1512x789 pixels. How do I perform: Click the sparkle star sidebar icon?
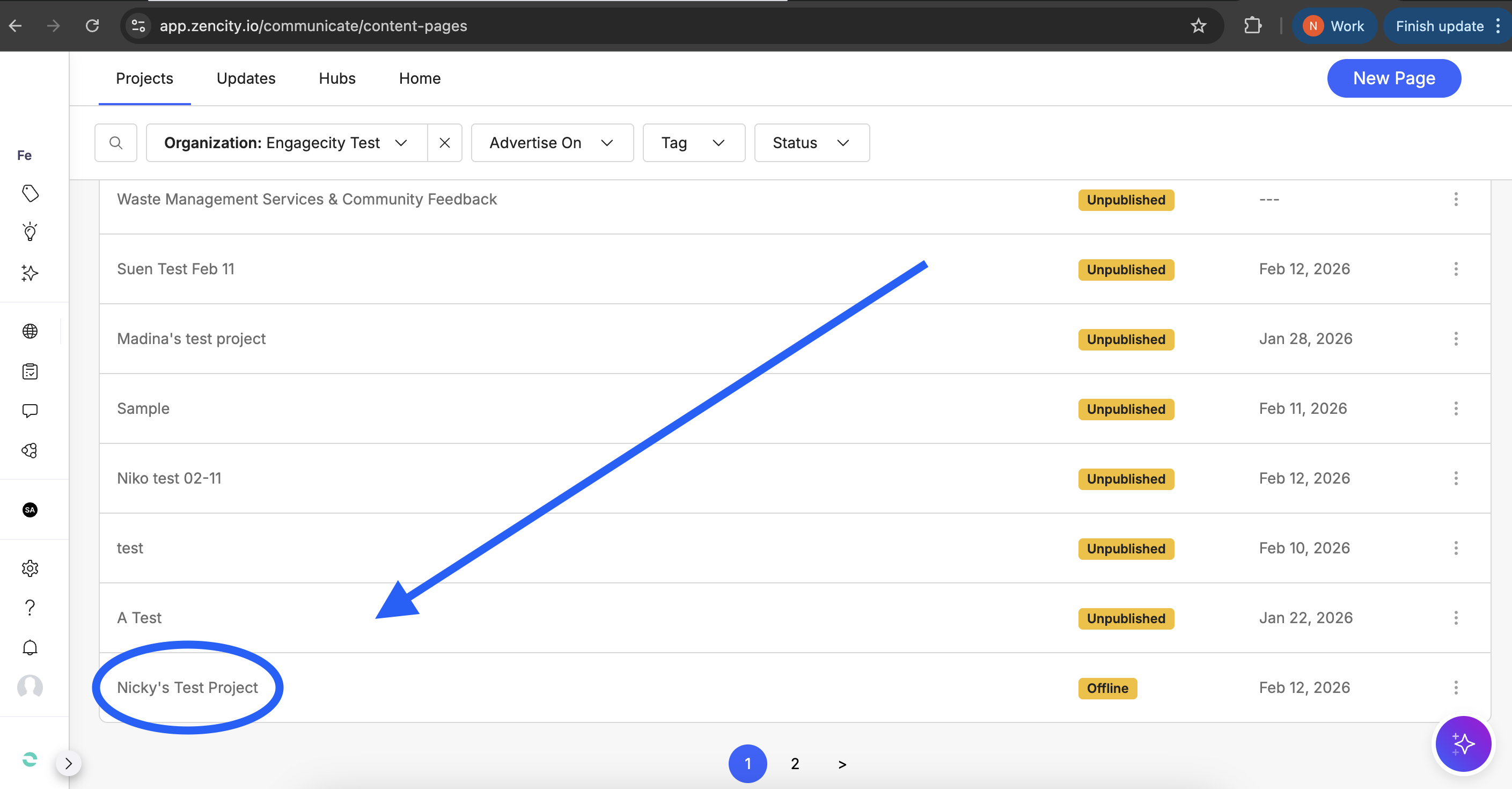30,273
